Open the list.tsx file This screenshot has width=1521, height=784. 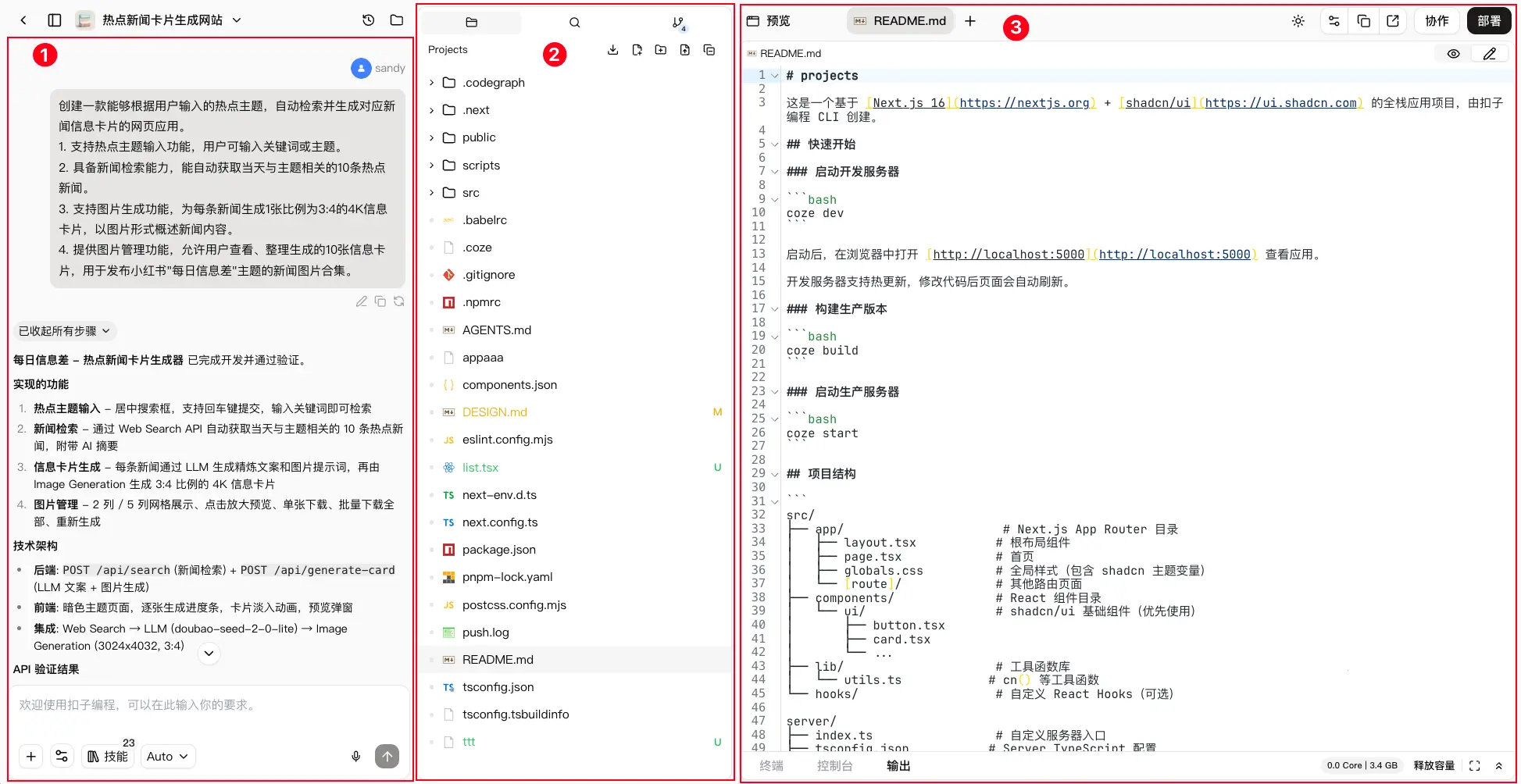[x=576, y=468]
